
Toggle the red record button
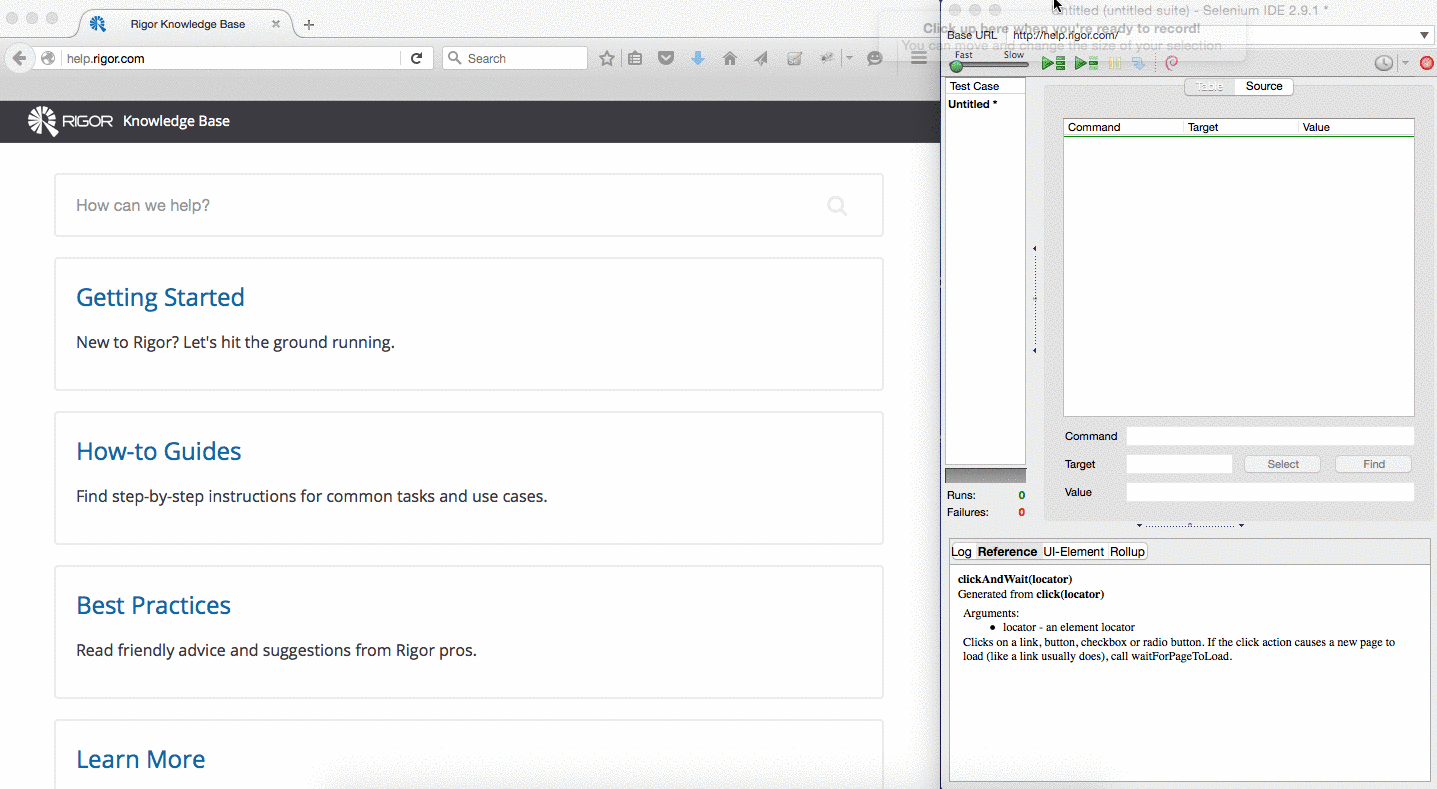tap(1427, 63)
